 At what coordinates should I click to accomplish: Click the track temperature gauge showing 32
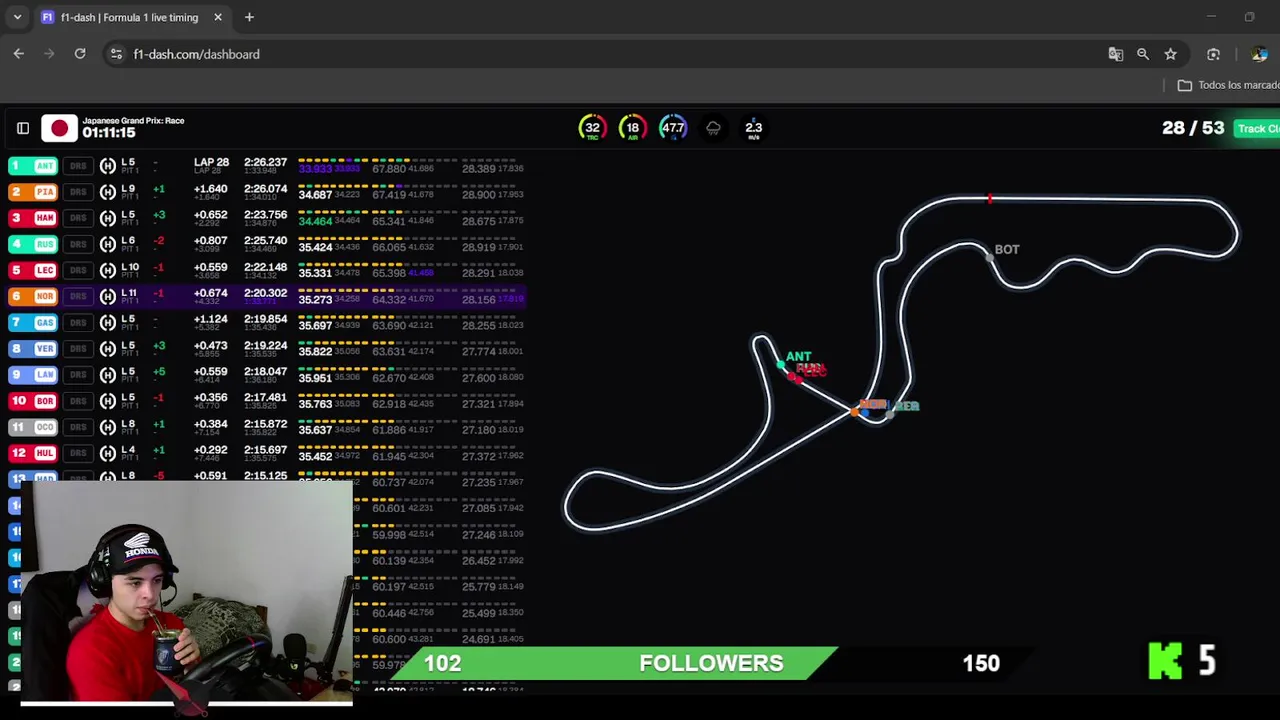(x=593, y=128)
